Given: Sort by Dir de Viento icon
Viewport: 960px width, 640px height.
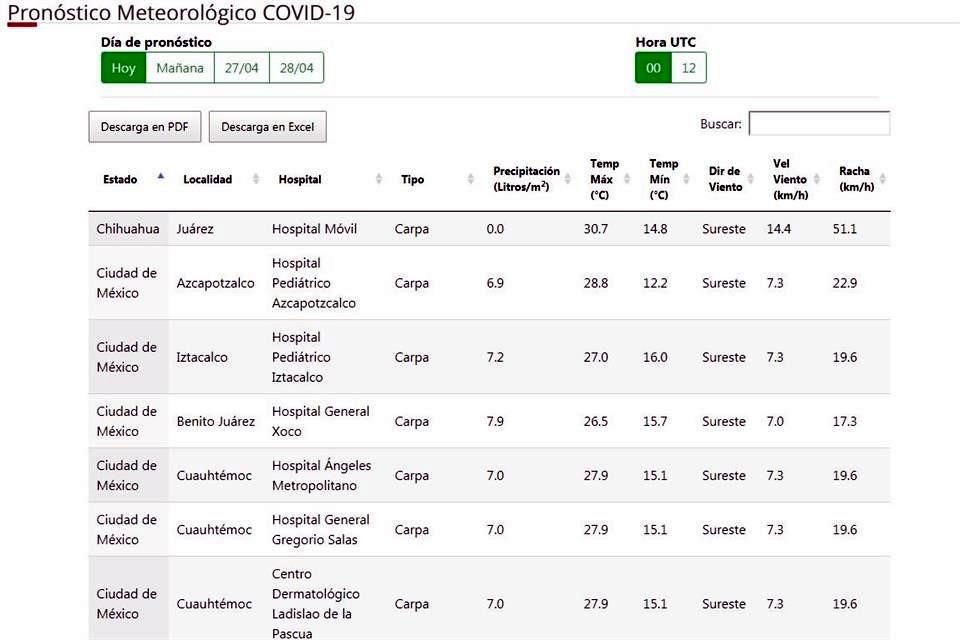Looking at the screenshot, I should point(754,179).
